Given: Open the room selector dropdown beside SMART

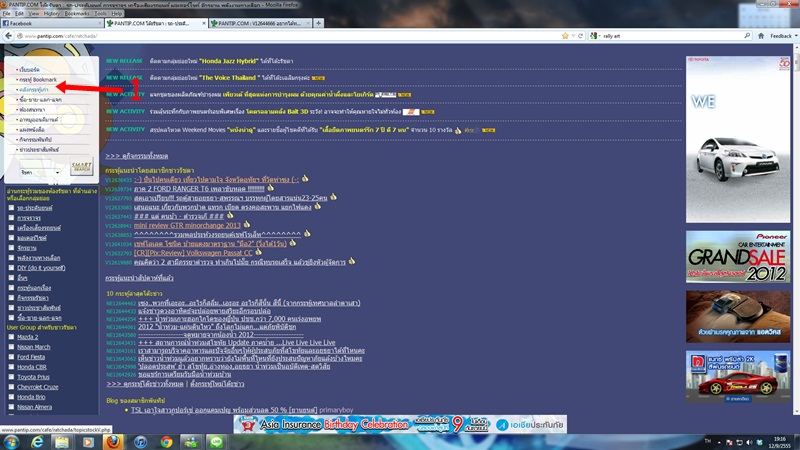Looking at the screenshot, I should (x=40, y=173).
